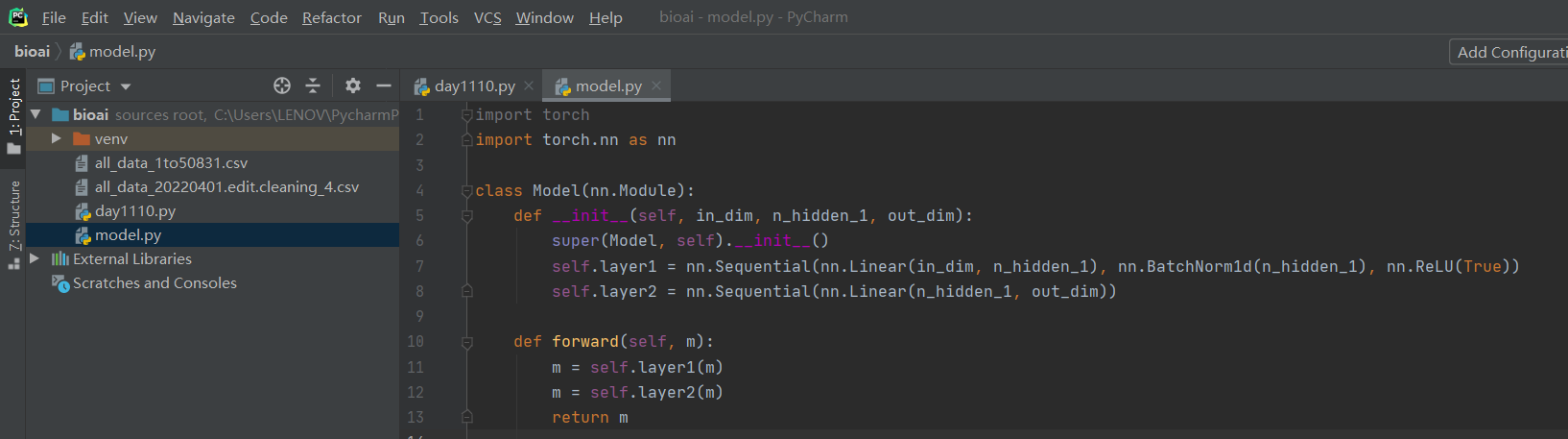Toggle the 1: Project tool window stripe
Image resolution: width=1568 pixels, height=439 pixels.
[x=13, y=116]
